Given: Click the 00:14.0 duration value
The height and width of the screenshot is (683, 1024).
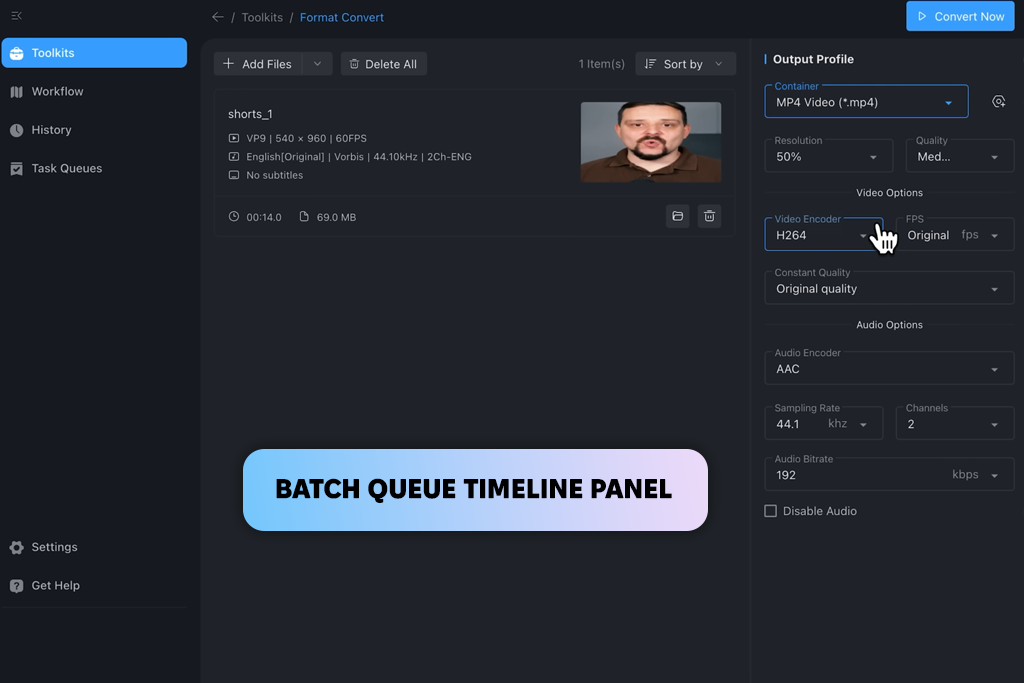Looking at the screenshot, I should pos(264,217).
